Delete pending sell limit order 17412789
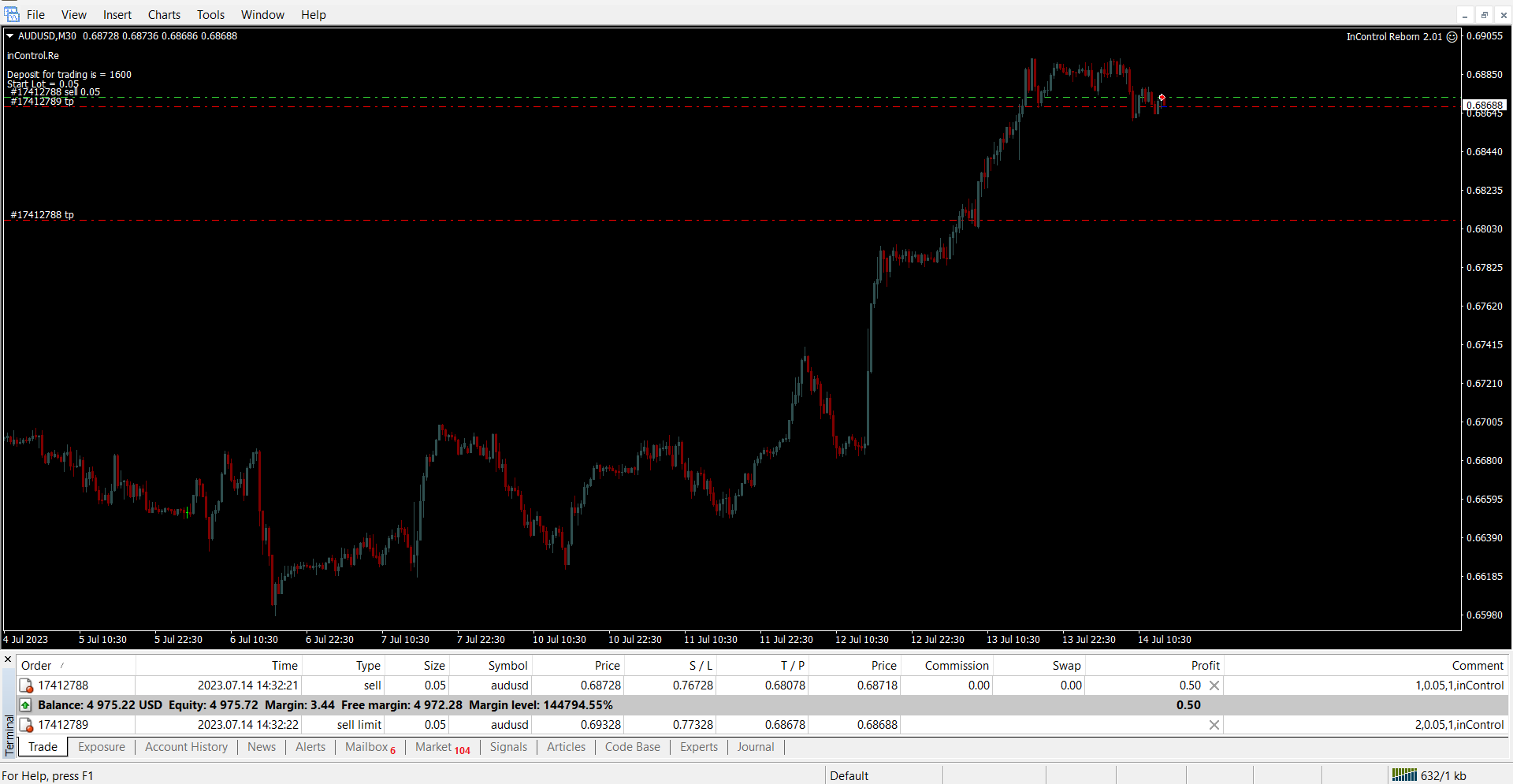 1214,725
